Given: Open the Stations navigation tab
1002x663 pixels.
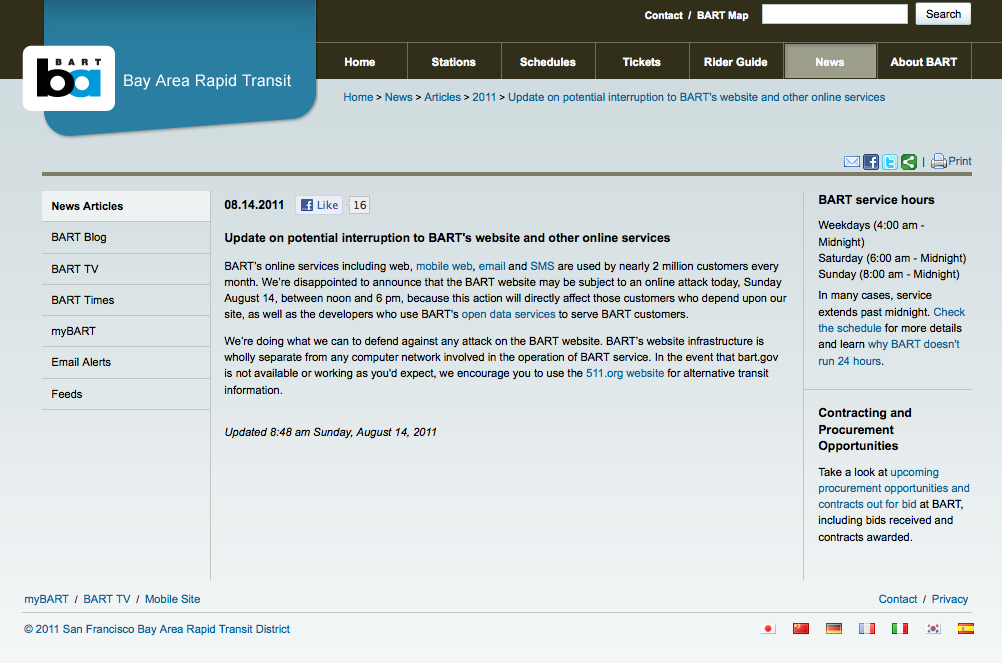Looking at the screenshot, I should (453, 62).
